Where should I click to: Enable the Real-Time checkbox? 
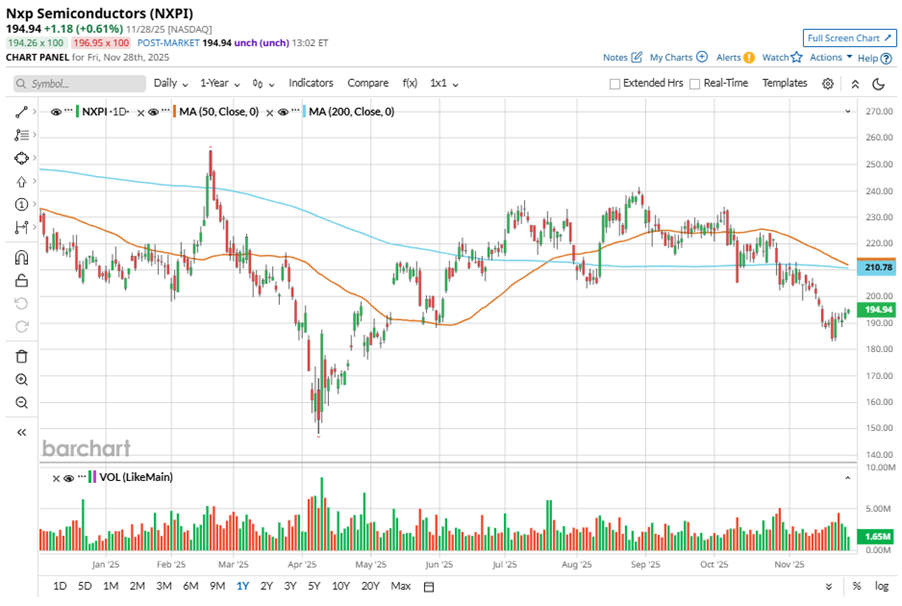tap(695, 84)
